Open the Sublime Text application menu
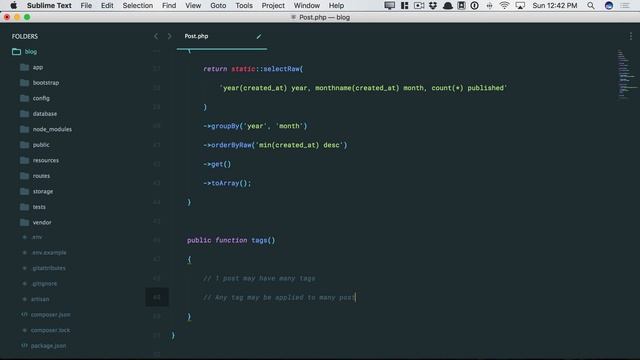The image size is (640, 360). 49,5
